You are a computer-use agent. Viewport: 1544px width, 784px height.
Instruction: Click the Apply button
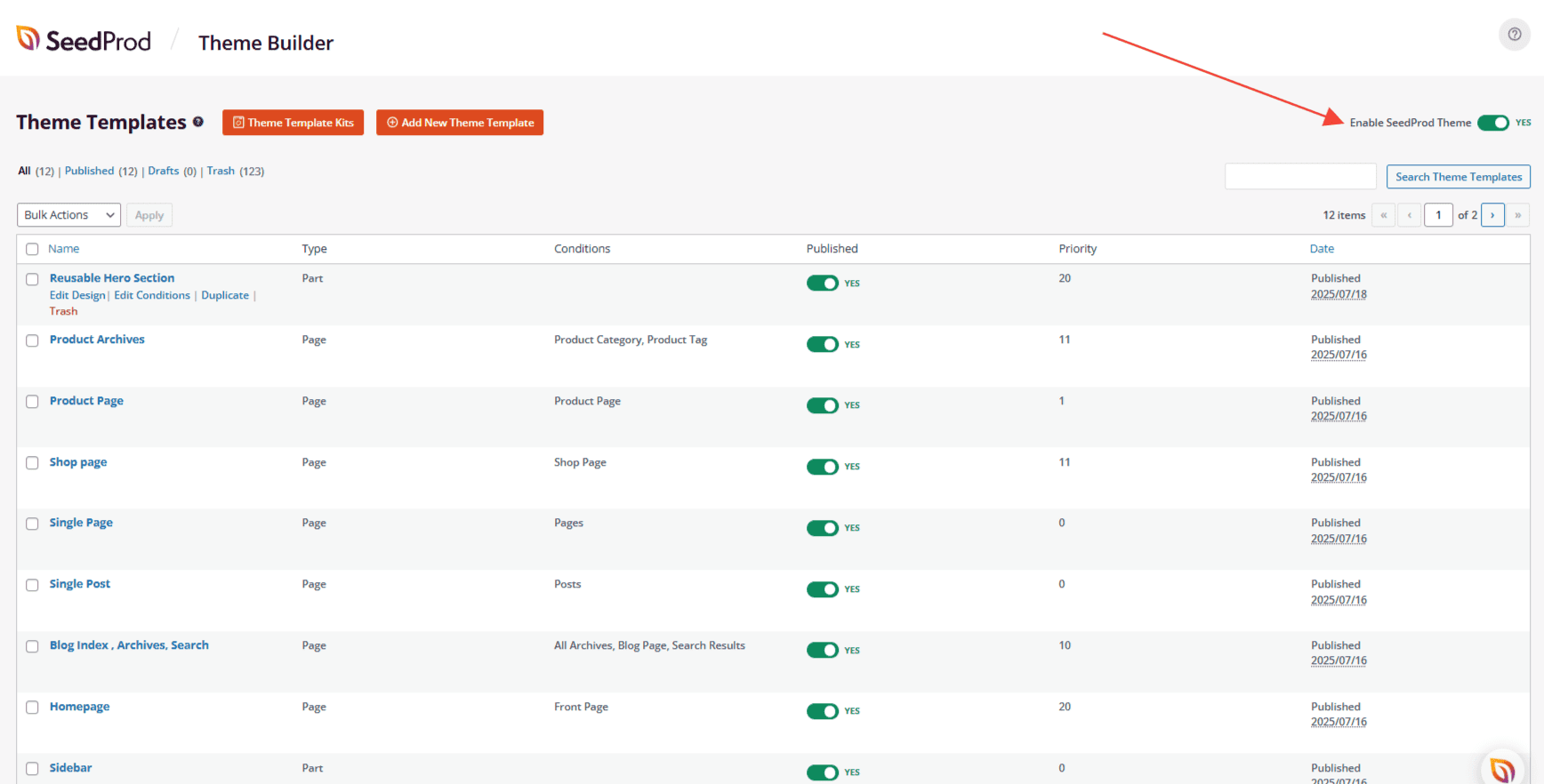tap(149, 215)
